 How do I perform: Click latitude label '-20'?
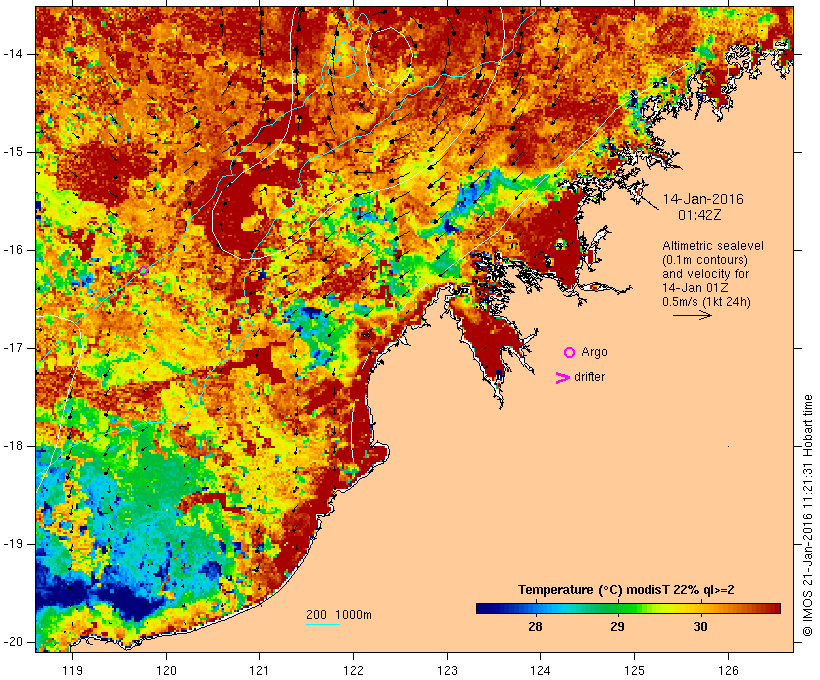13,642
